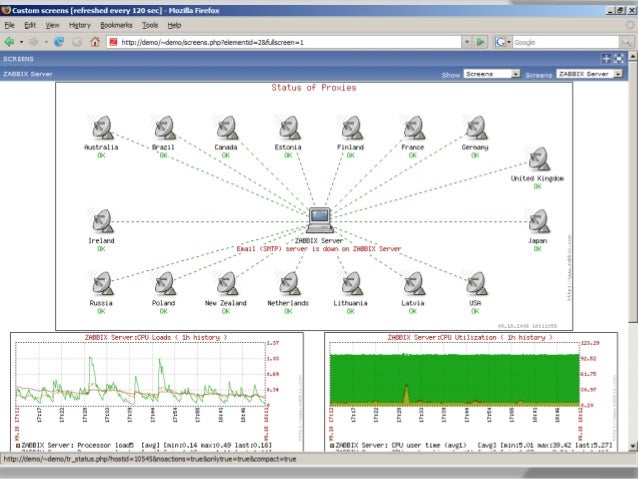638x479 pixels.
Task: Open the United Kingdom proxy dish icon
Action: click(x=538, y=159)
